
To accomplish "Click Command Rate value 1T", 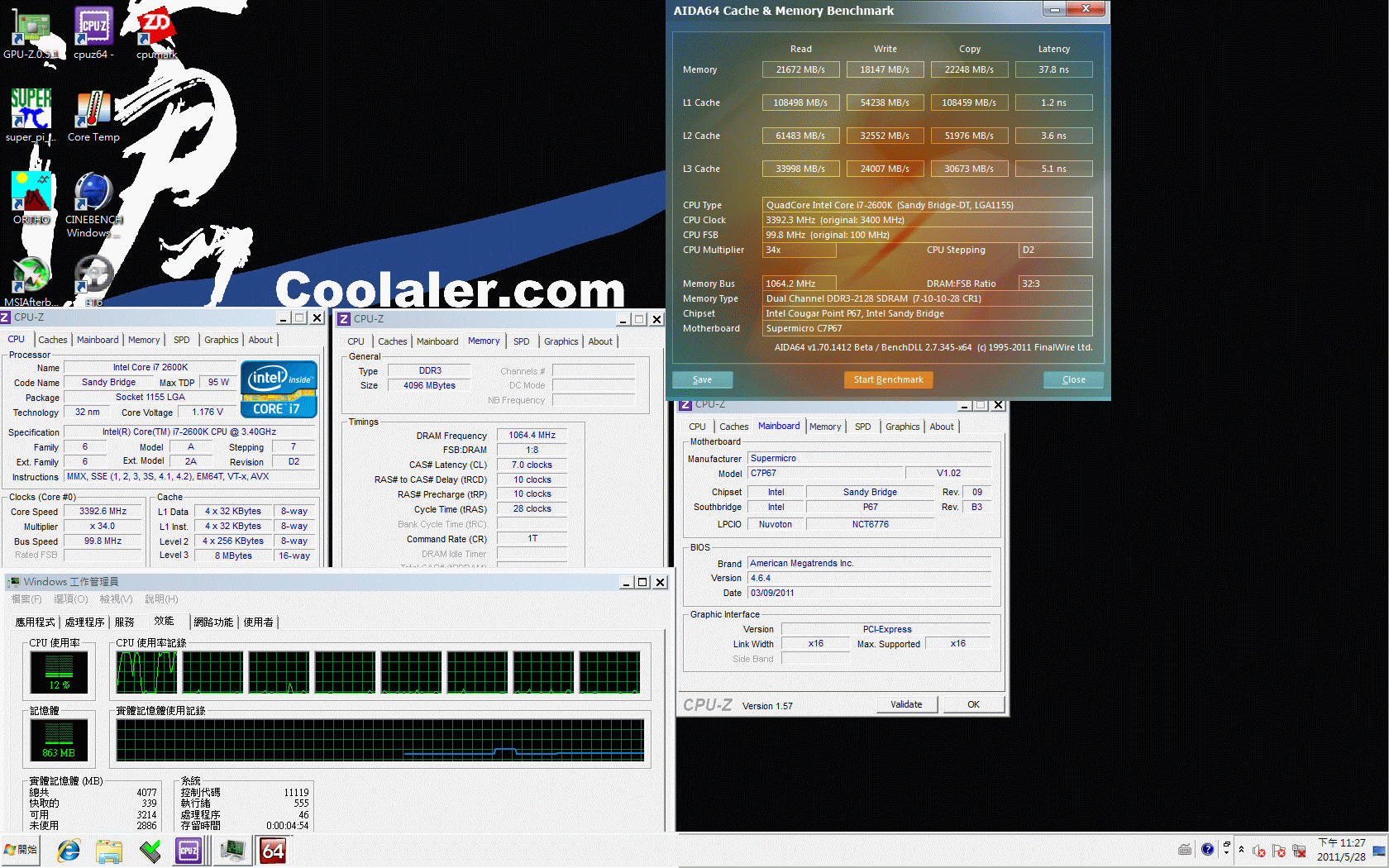I will [532, 538].
